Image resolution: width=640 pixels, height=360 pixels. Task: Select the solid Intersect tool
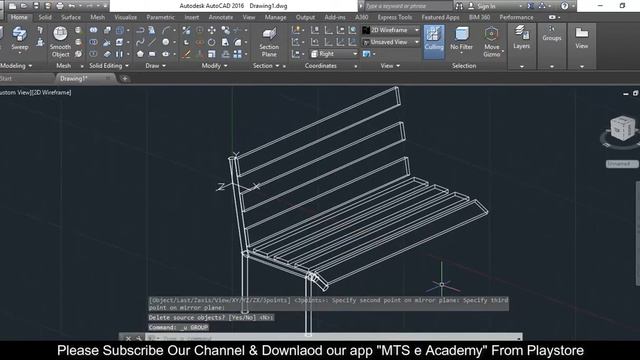[93, 54]
